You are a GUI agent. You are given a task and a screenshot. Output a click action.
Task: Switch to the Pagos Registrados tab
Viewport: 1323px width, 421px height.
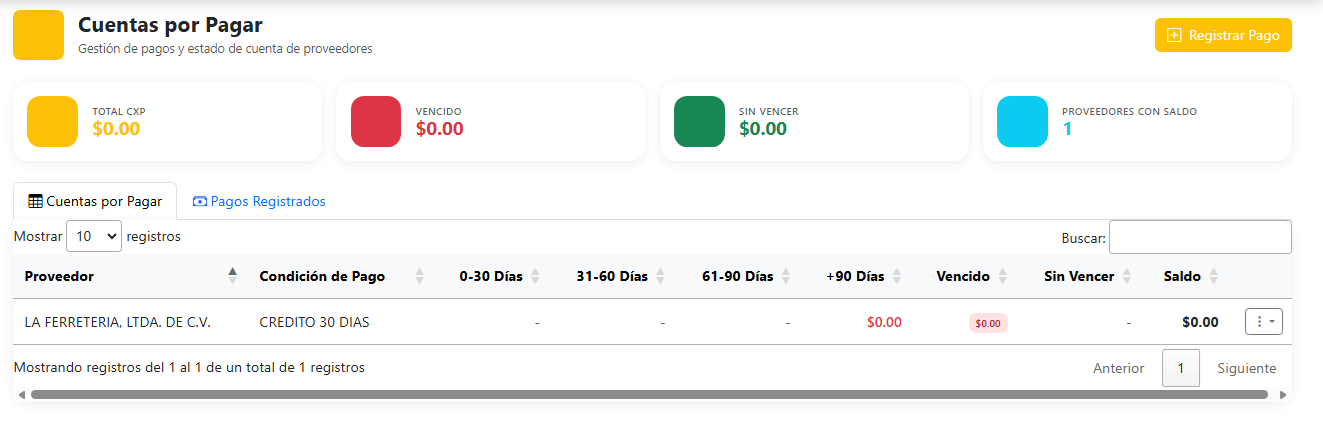(x=259, y=201)
